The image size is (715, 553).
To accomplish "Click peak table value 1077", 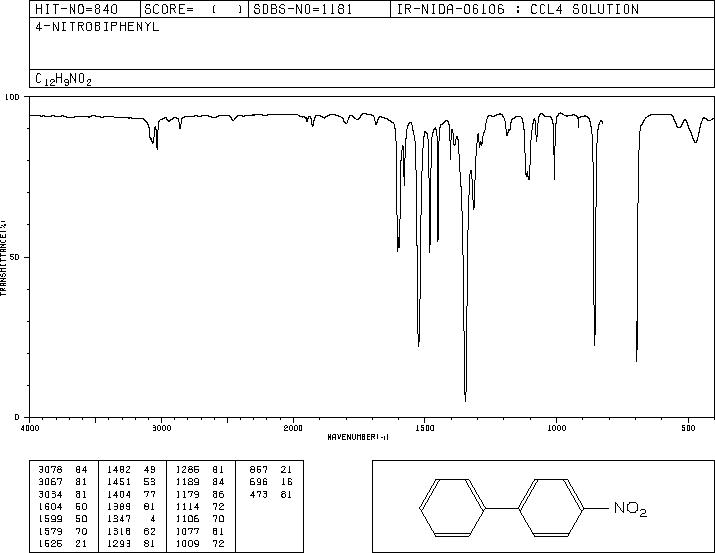I will [x=187, y=532].
